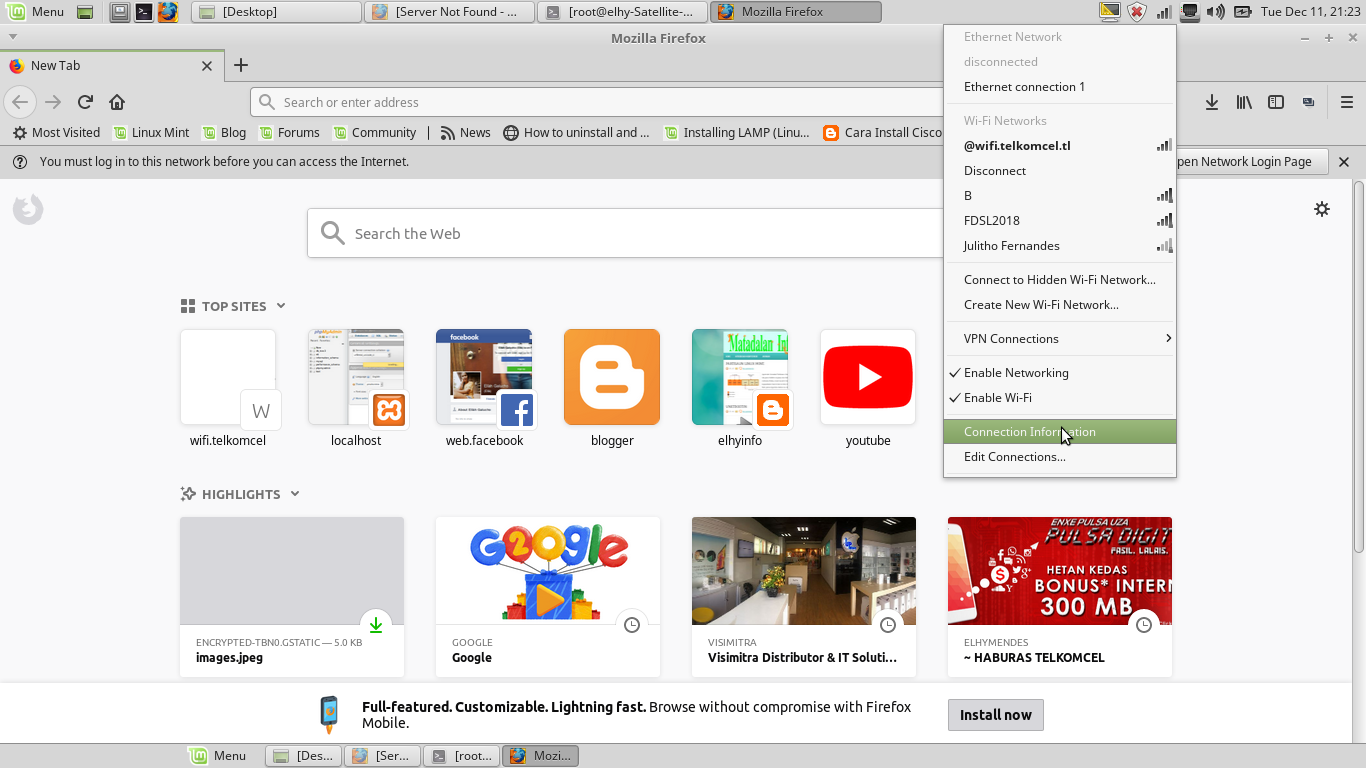Connect to Wi-Fi network B
Screen dimensions: 1366x768
click(x=1060, y=195)
